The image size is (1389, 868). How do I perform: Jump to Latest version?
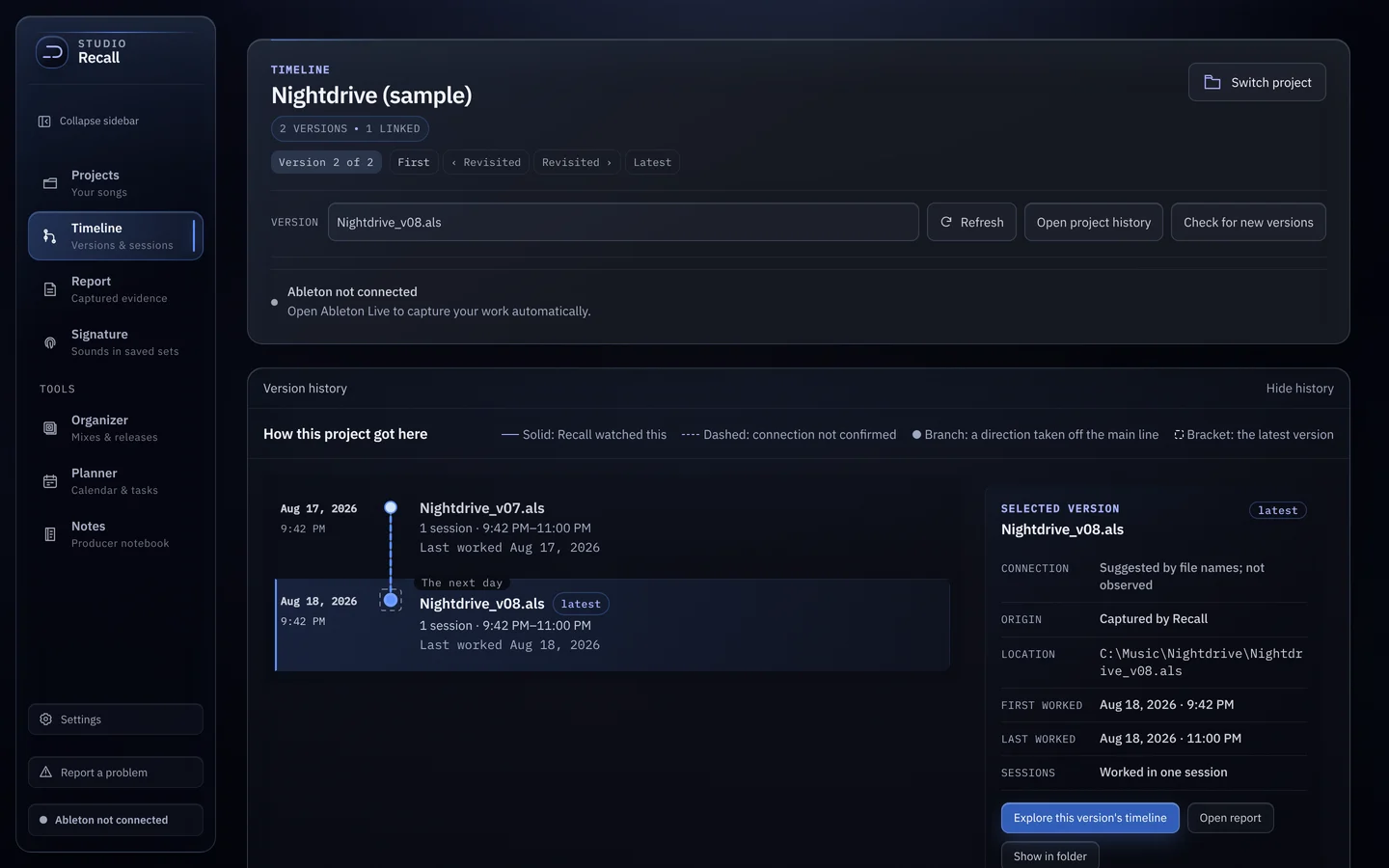(652, 162)
